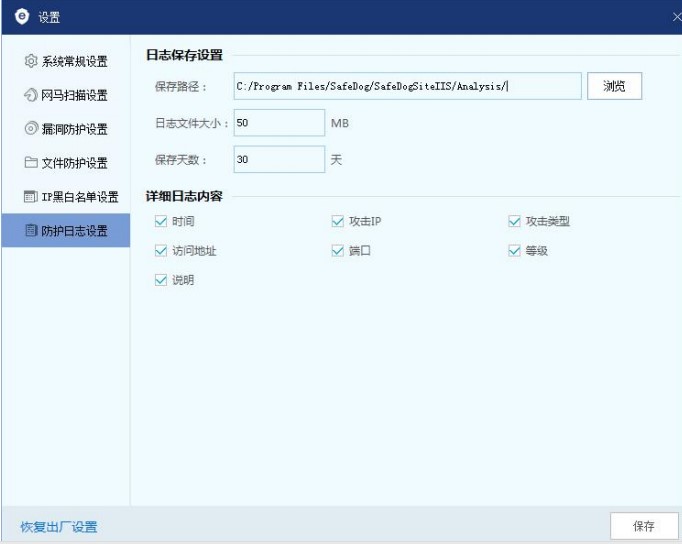Click 浏览 button to choose path
This screenshot has height=544, width=682.
pos(614,86)
